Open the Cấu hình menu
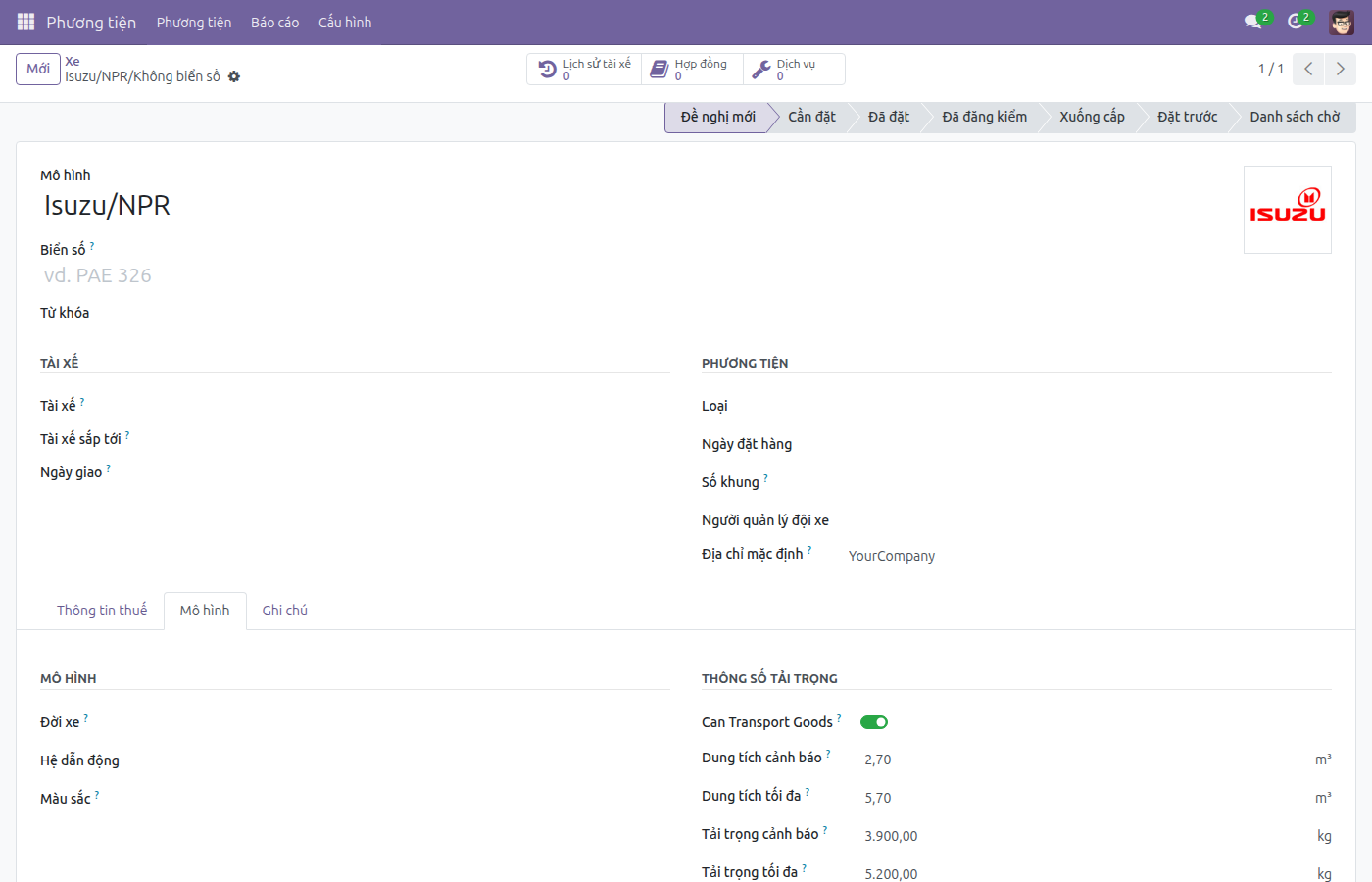Image resolution: width=1372 pixels, height=882 pixels. 345,22
